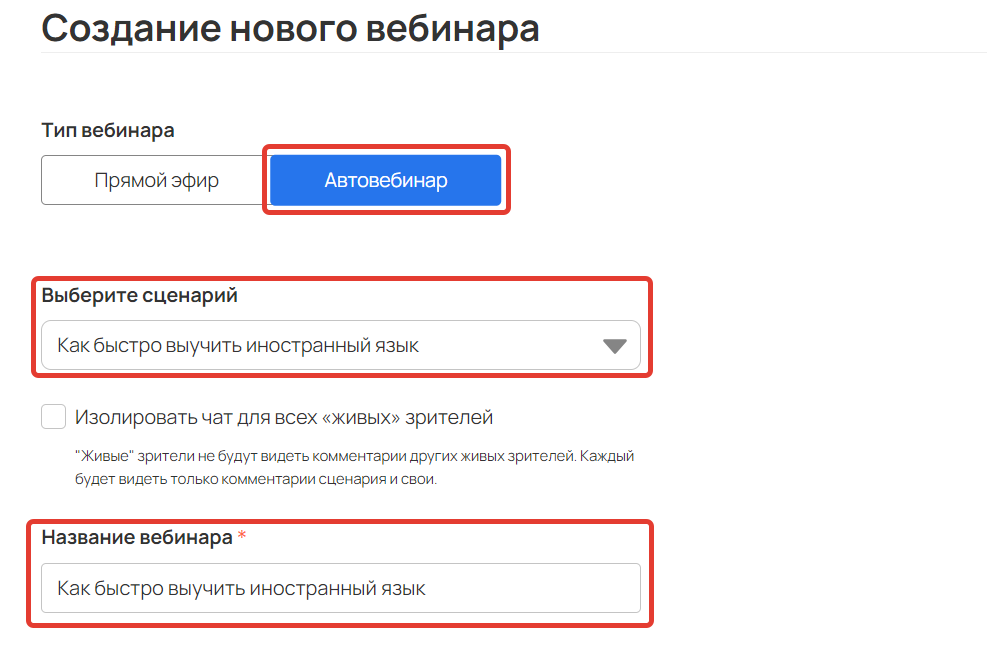
Task: Focus the "Название вебинара" text field
Action: pos(341,588)
